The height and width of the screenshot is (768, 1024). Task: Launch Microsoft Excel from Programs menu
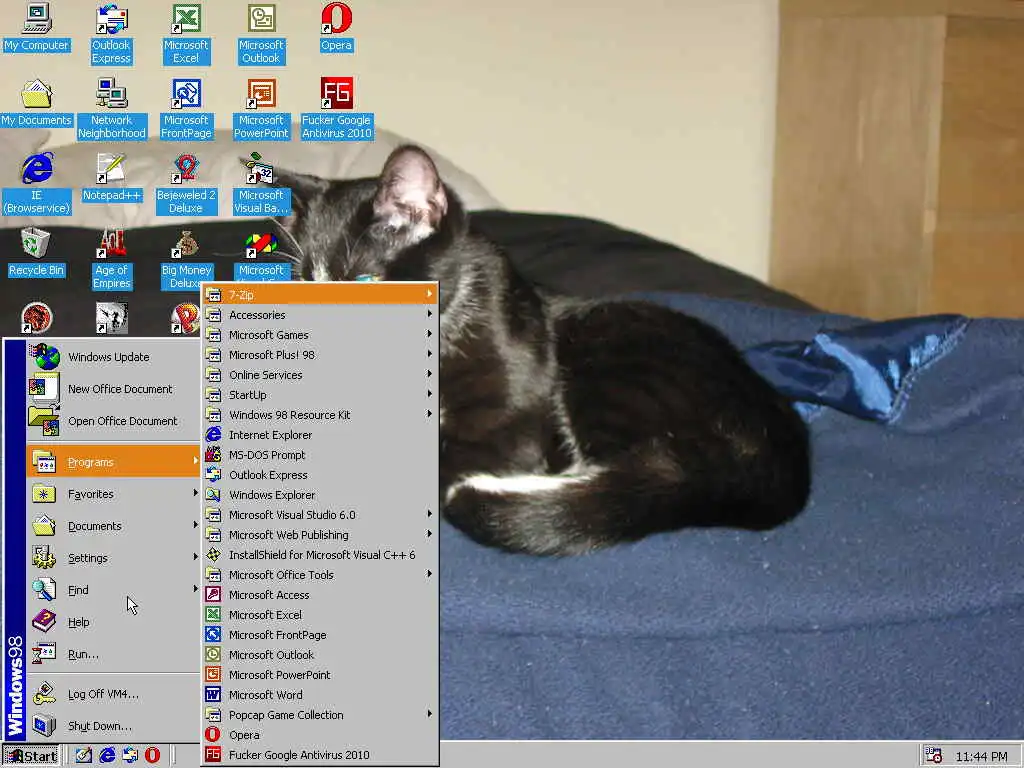click(x=320, y=615)
